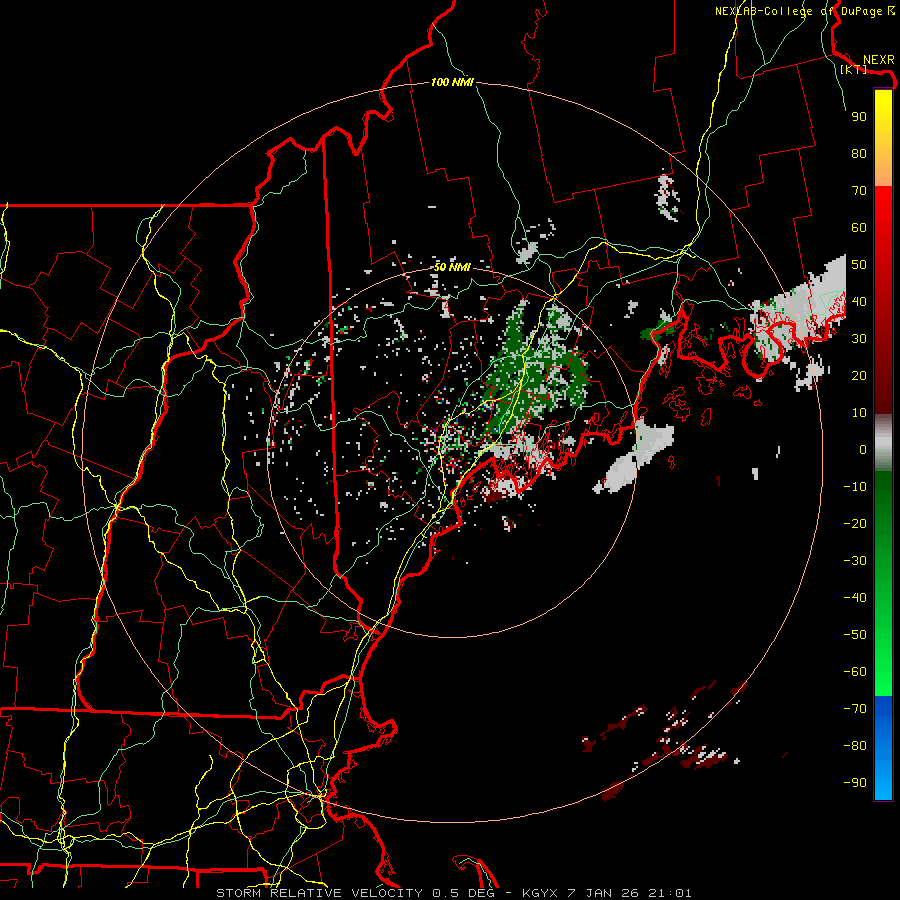Viewport: 900px width, 900px height.
Task: Click the -30 label on velocity scale
Action: pos(855,561)
